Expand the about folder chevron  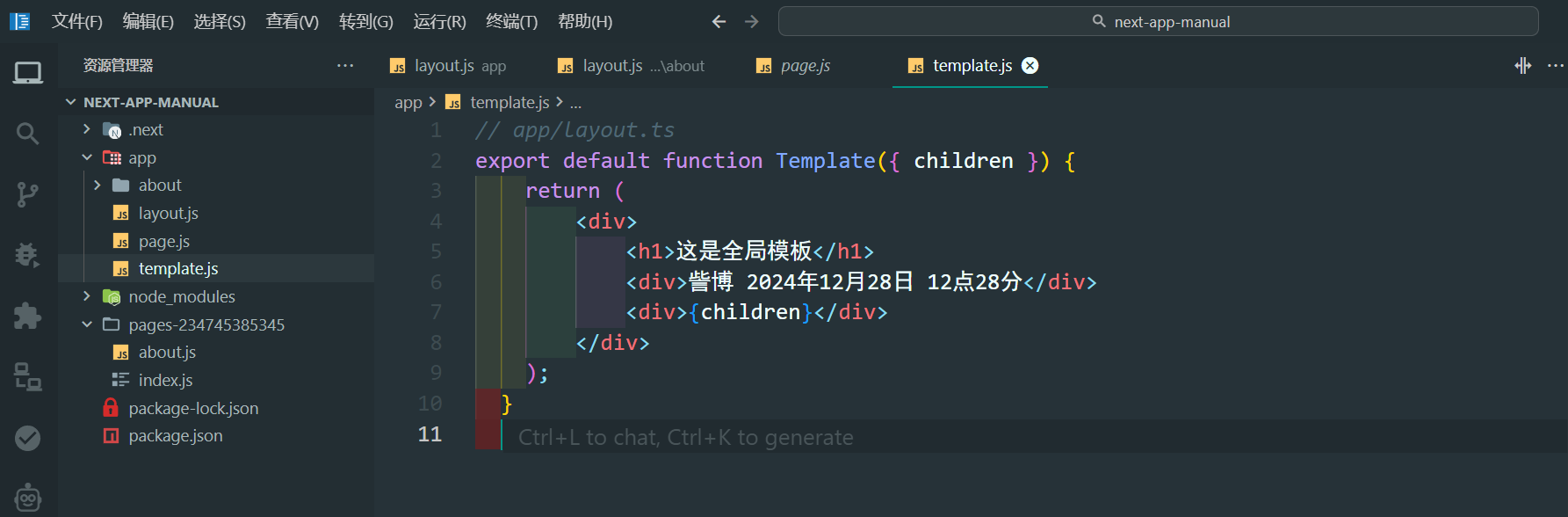[97, 185]
